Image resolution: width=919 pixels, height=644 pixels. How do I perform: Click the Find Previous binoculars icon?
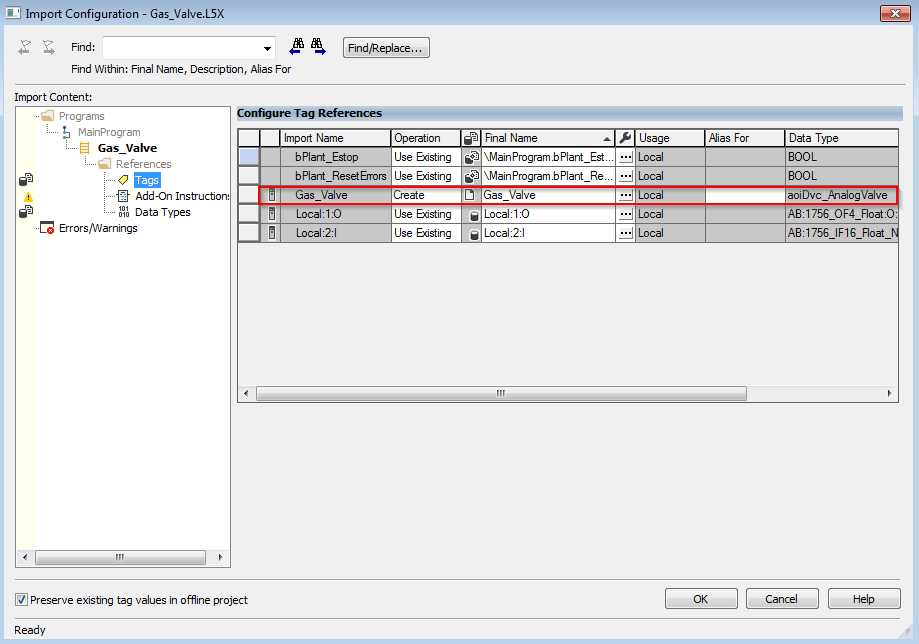298,47
